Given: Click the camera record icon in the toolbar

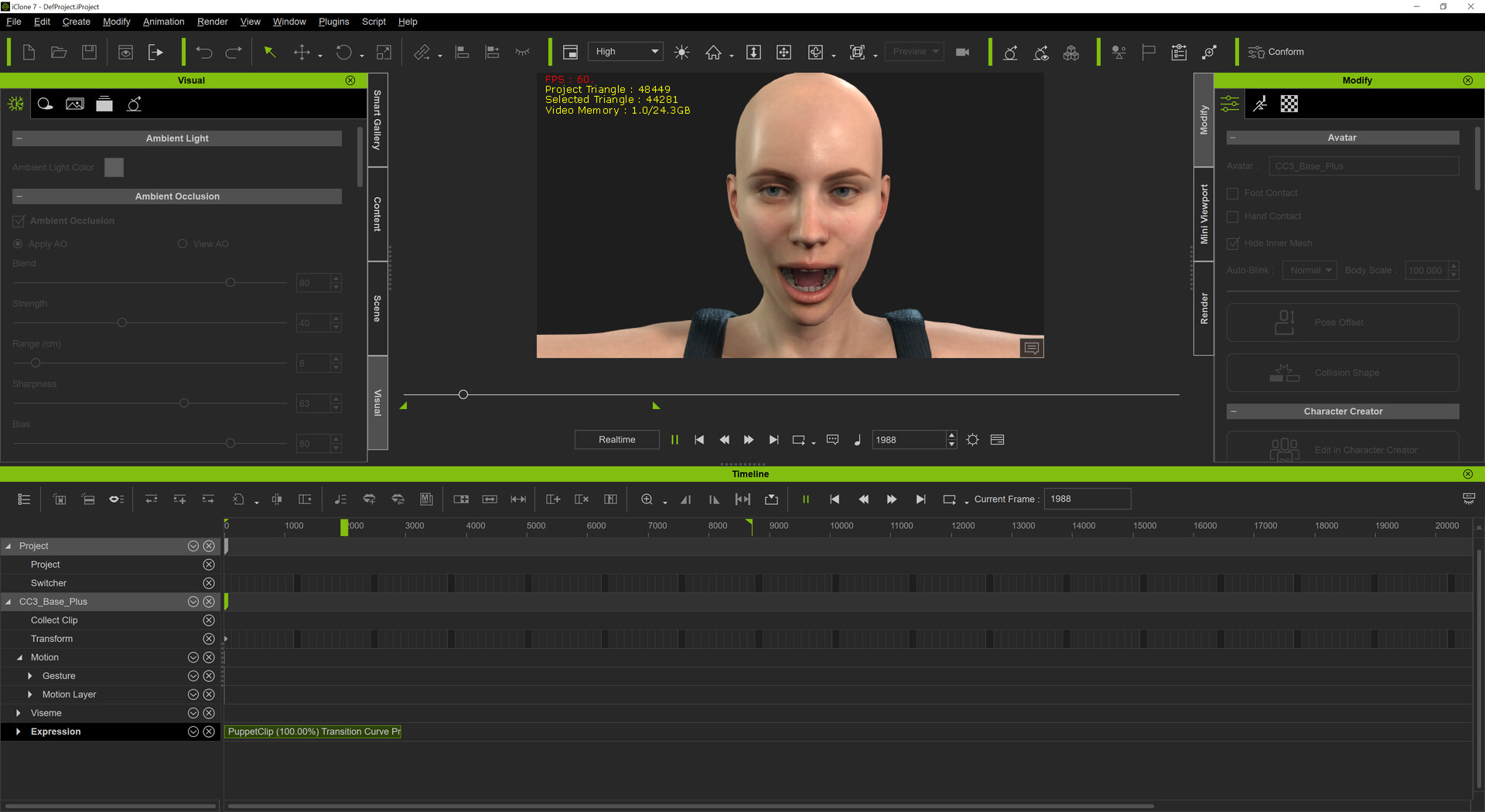Looking at the screenshot, I should tap(962, 52).
